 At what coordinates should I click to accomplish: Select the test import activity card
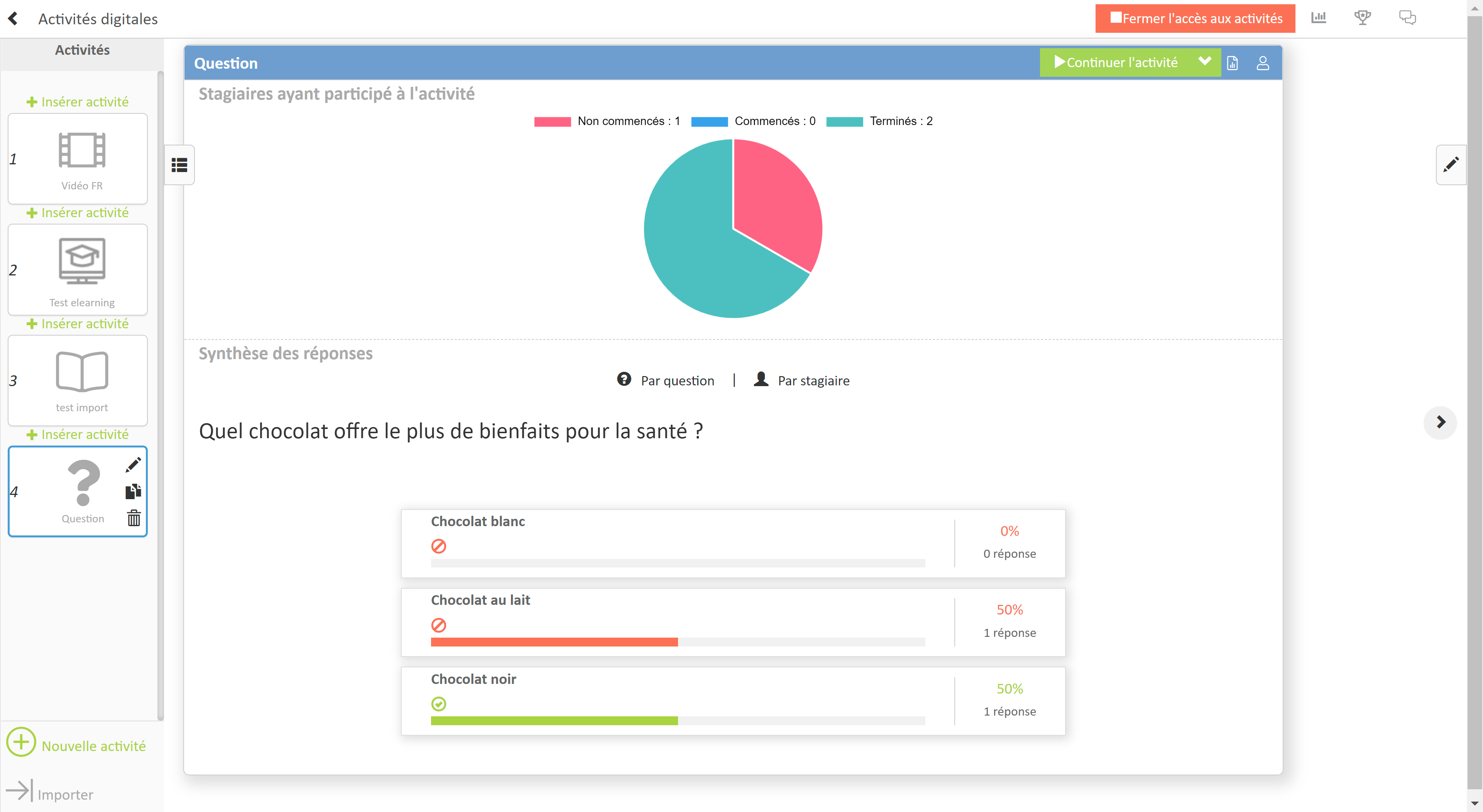pos(78,380)
